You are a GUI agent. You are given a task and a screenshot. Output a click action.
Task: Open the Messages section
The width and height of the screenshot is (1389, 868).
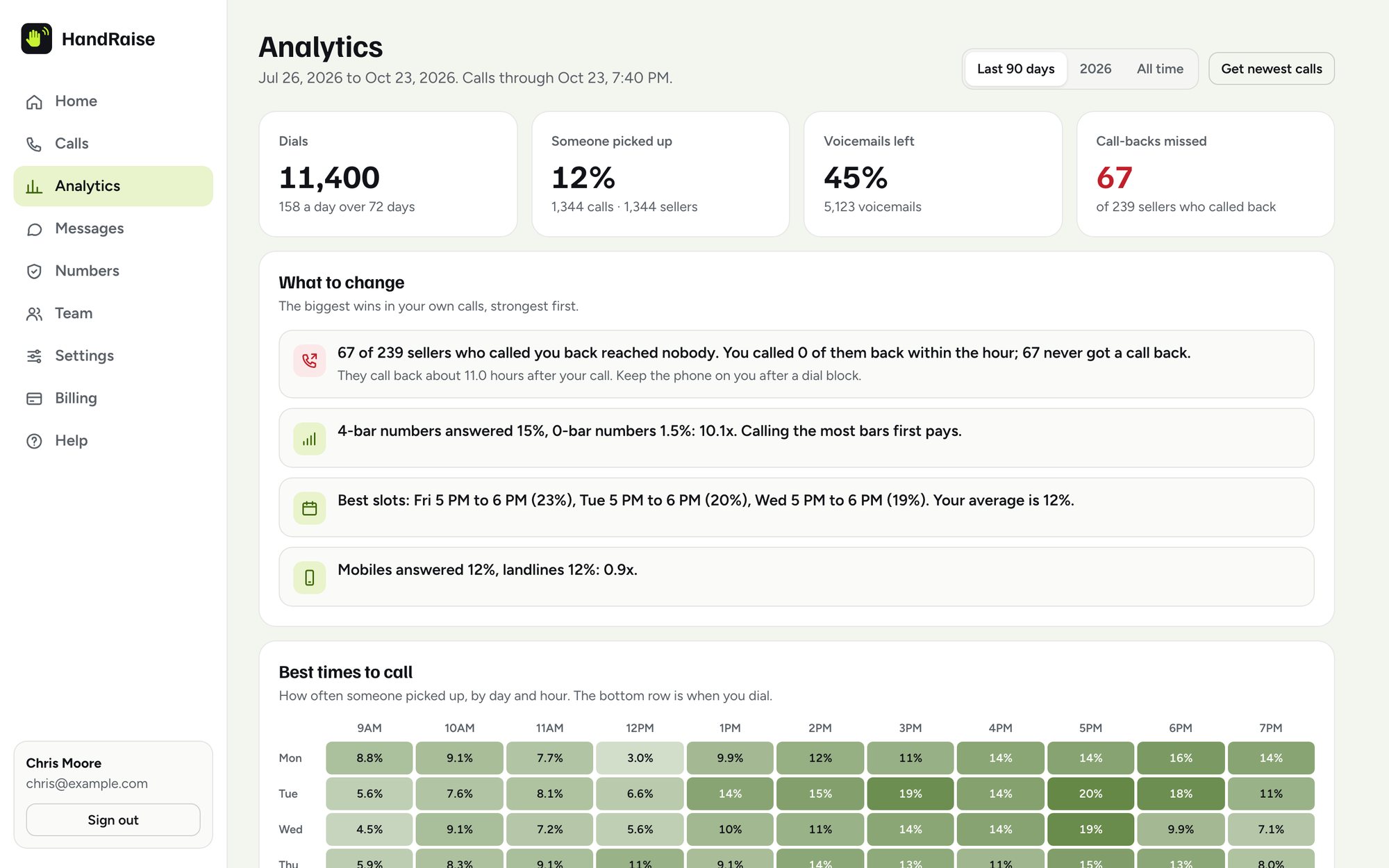click(113, 228)
